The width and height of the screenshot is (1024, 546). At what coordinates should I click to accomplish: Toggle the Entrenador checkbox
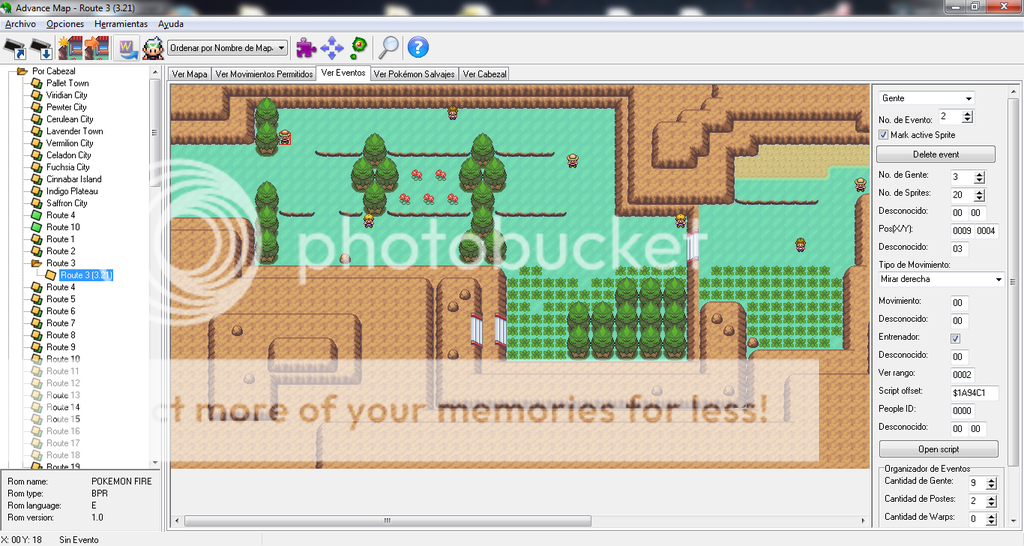click(x=955, y=339)
